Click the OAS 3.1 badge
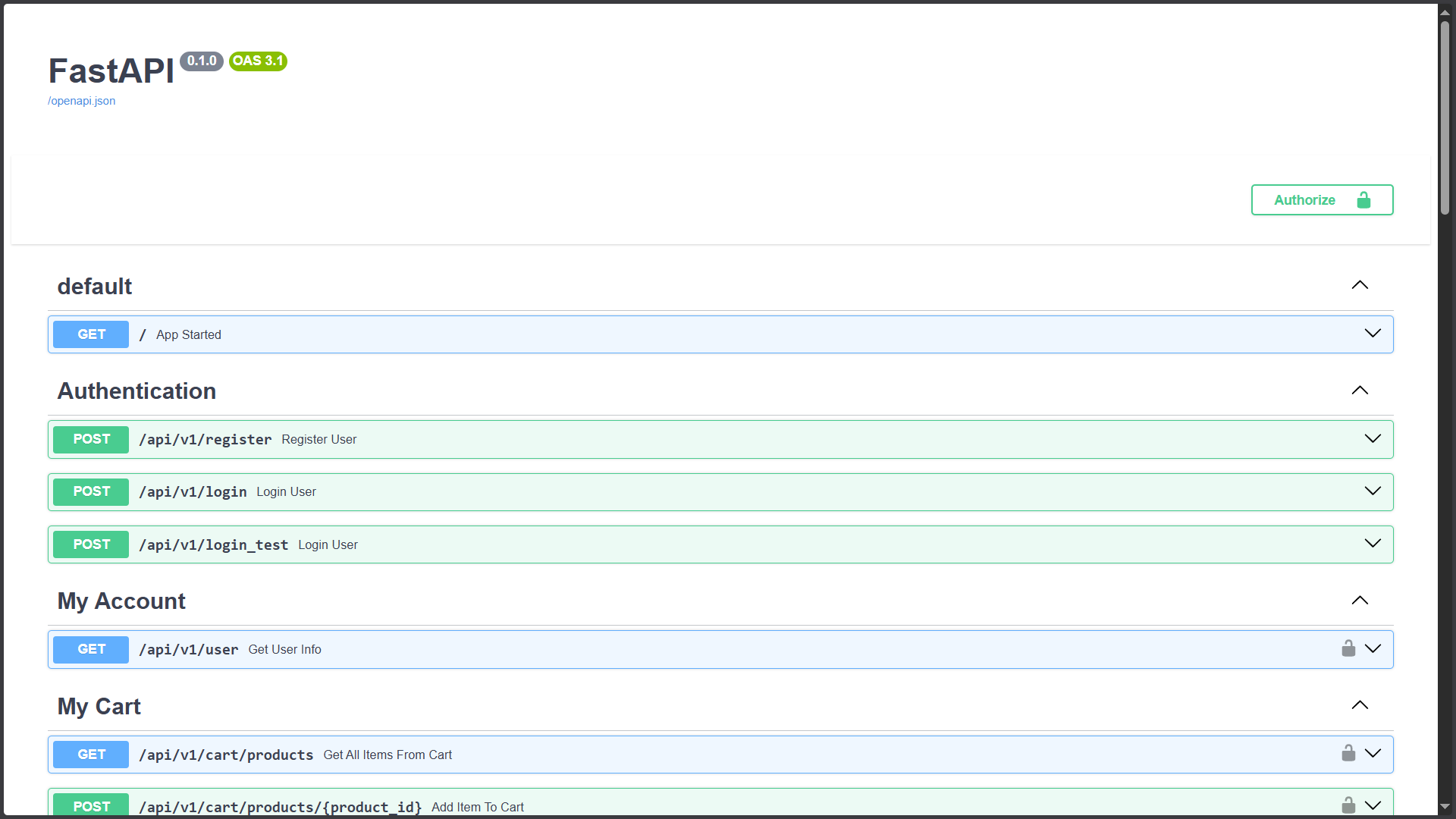This screenshot has height=819, width=1456. [x=258, y=61]
